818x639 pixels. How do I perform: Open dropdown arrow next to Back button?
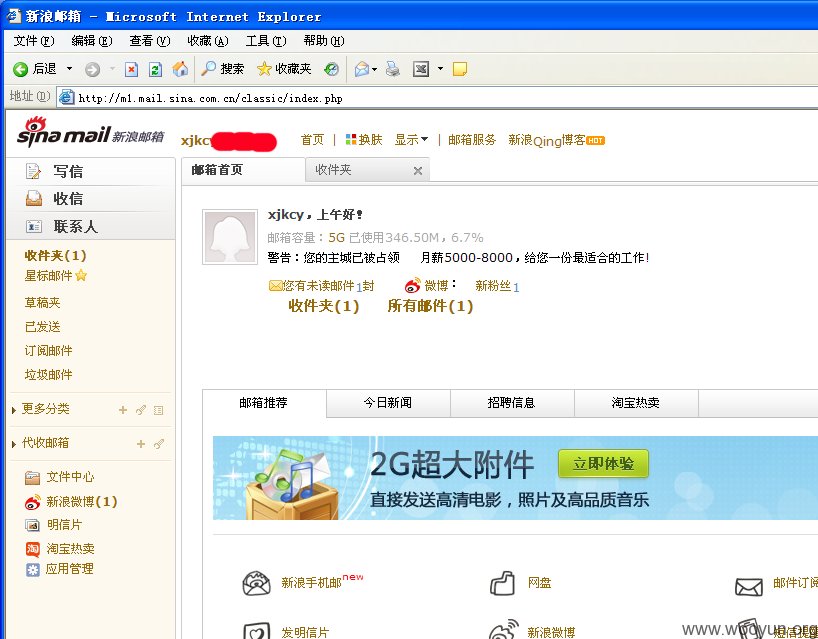[x=69, y=69]
